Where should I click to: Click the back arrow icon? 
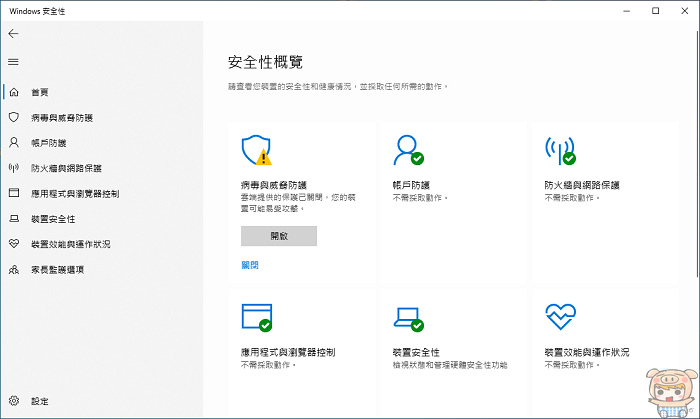[x=13, y=33]
